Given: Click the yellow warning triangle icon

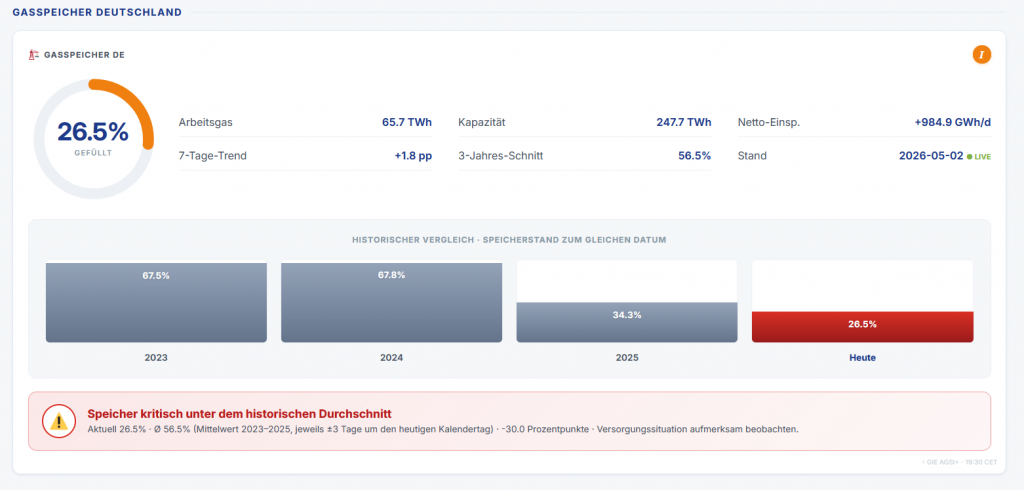Looking at the screenshot, I should (x=59, y=421).
